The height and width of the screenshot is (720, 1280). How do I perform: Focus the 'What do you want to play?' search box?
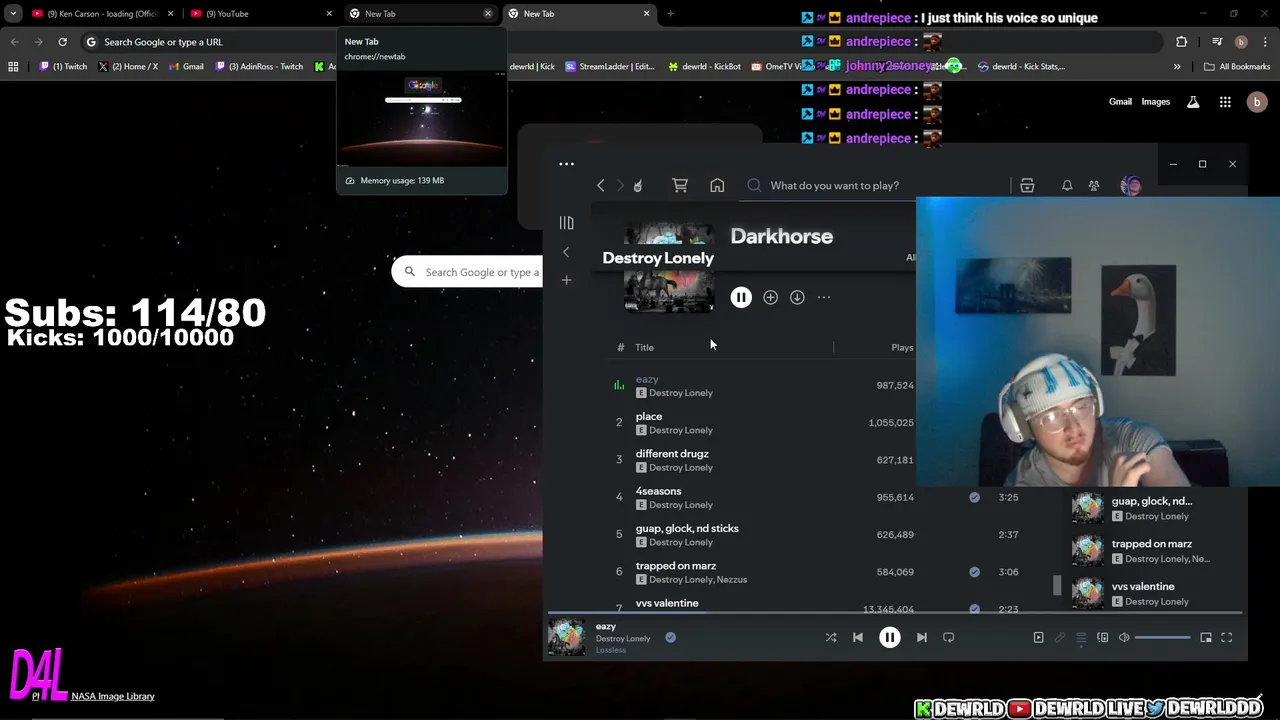(x=877, y=185)
